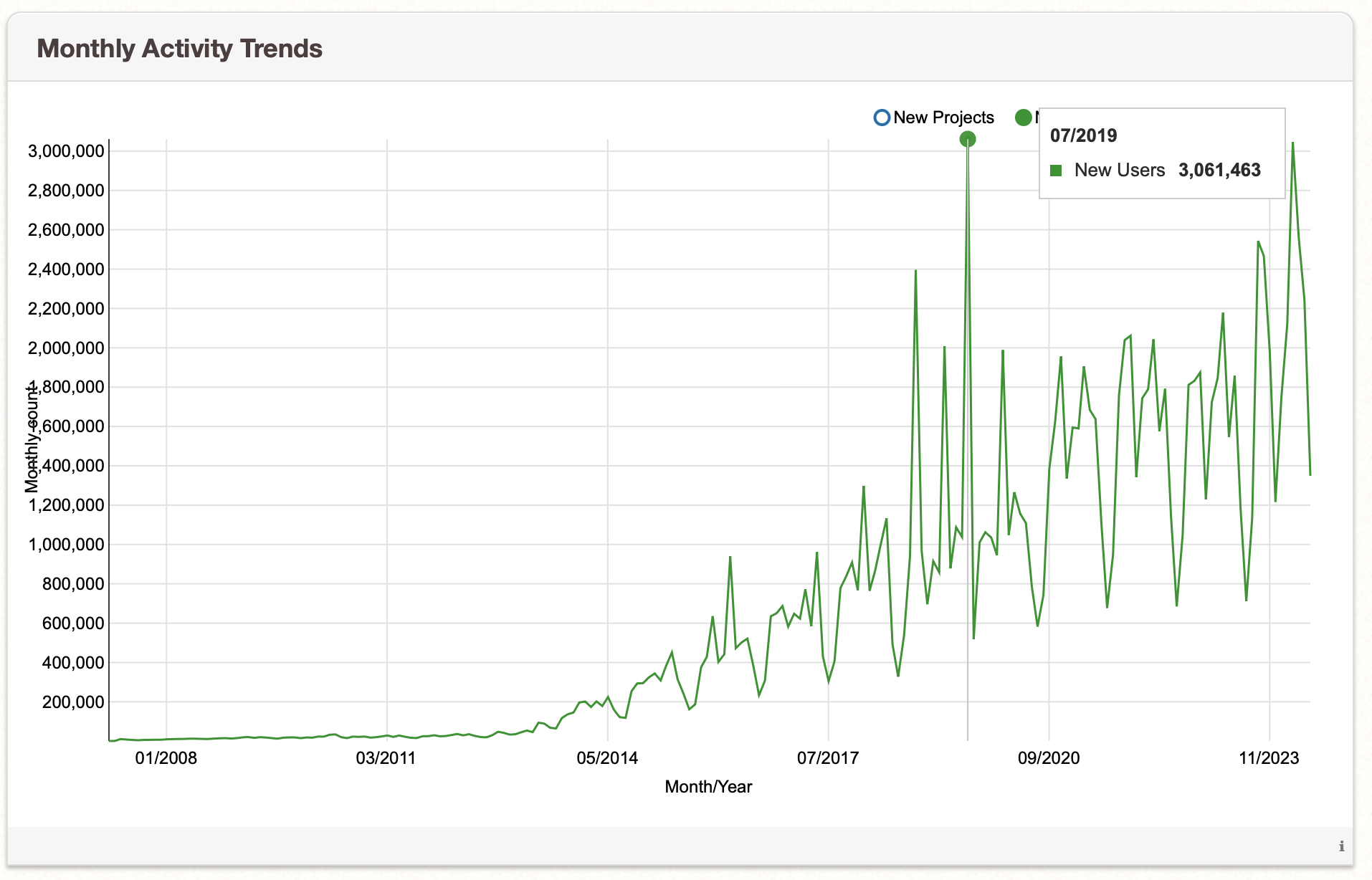Click the 200,000 y-axis label
Screen dimensions: 1372x880
coord(73,702)
